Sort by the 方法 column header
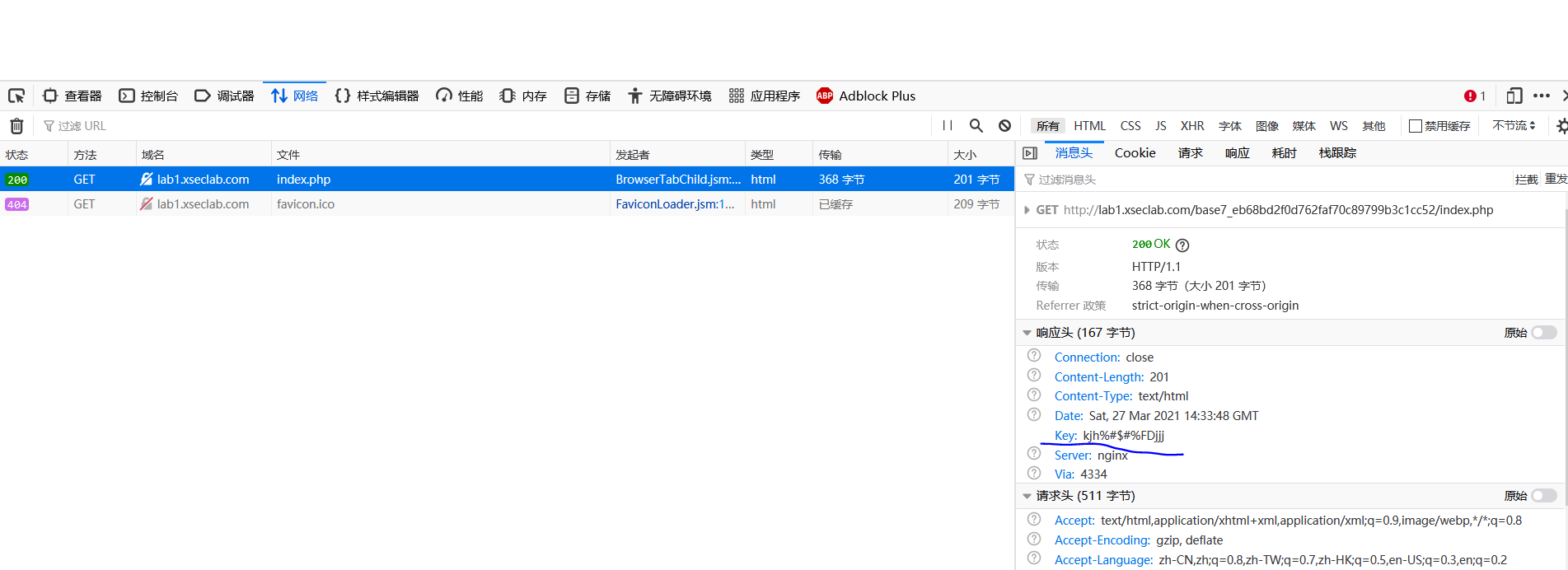This screenshot has height=570, width=1568. point(102,154)
